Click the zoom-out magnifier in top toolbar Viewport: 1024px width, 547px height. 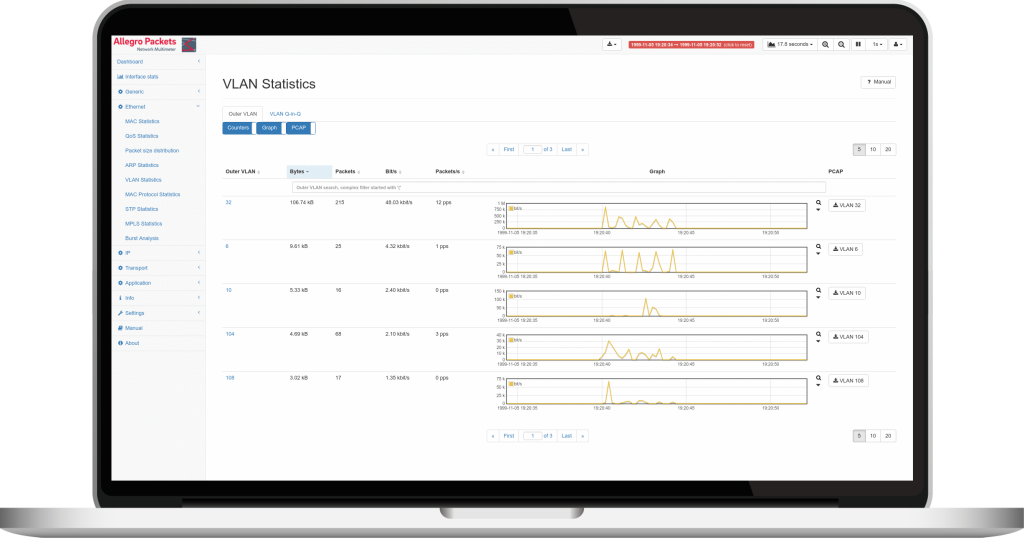841,45
